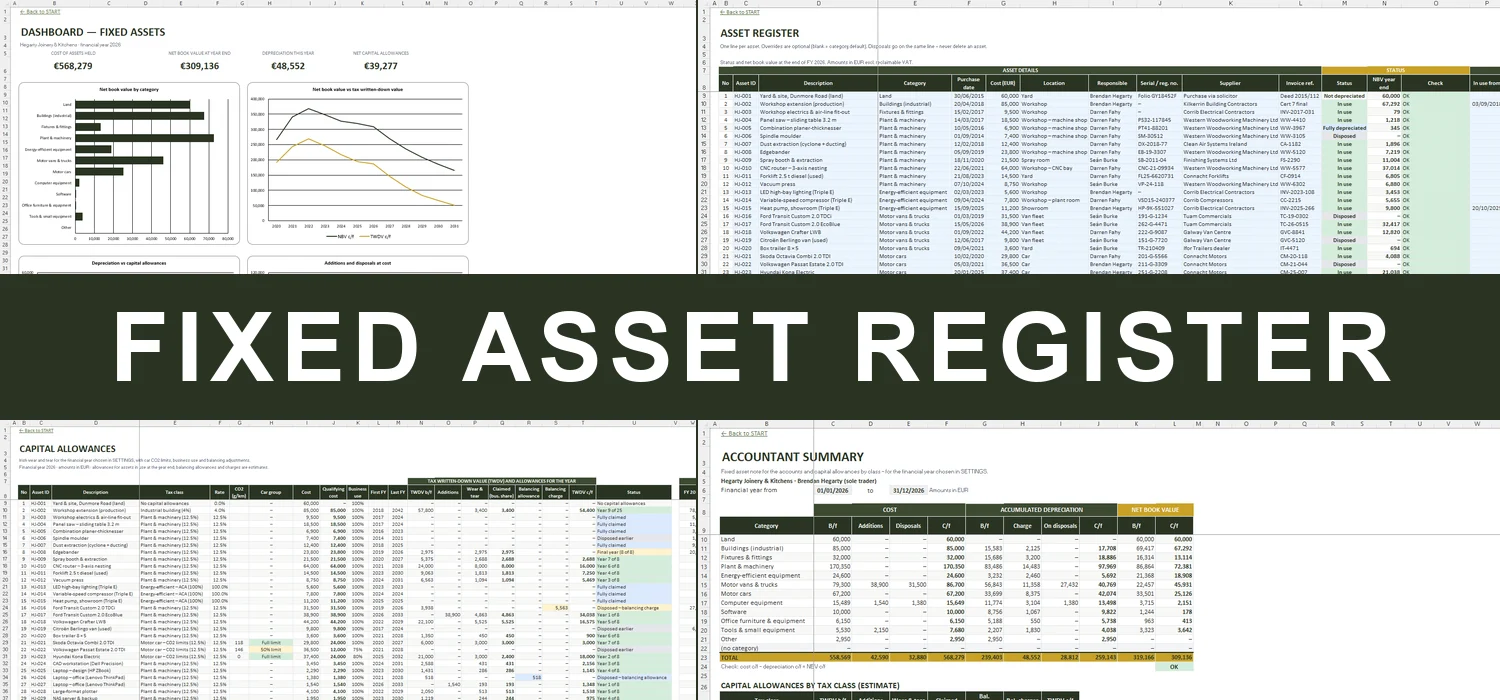Select the Depreciation vs capital allowances chart

pos(129,265)
